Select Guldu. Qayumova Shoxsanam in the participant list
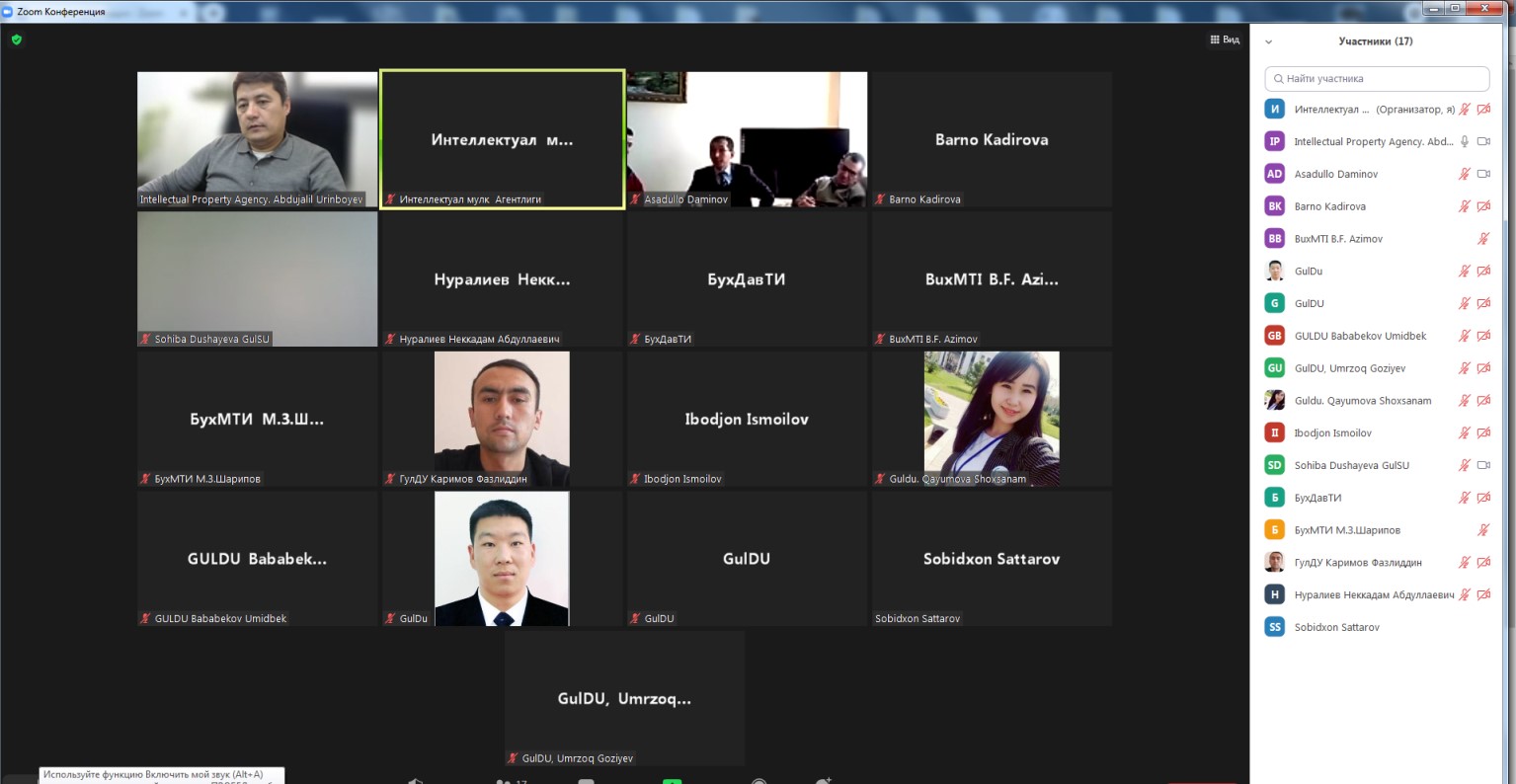This screenshot has height=784, width=1516. tap(1362, 401)
